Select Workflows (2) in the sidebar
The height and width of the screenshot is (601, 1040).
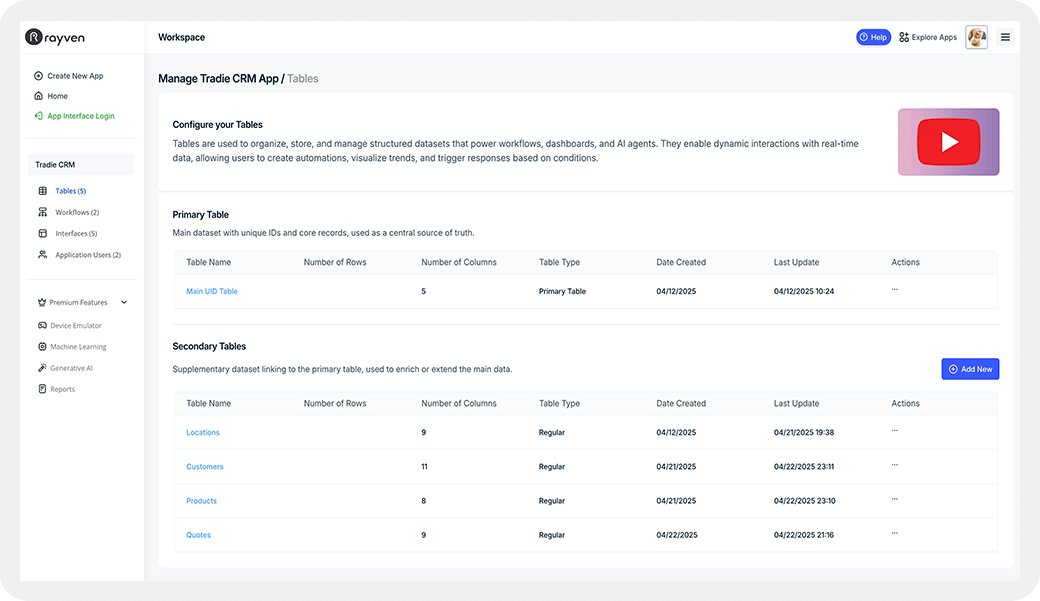coord(76,212)
